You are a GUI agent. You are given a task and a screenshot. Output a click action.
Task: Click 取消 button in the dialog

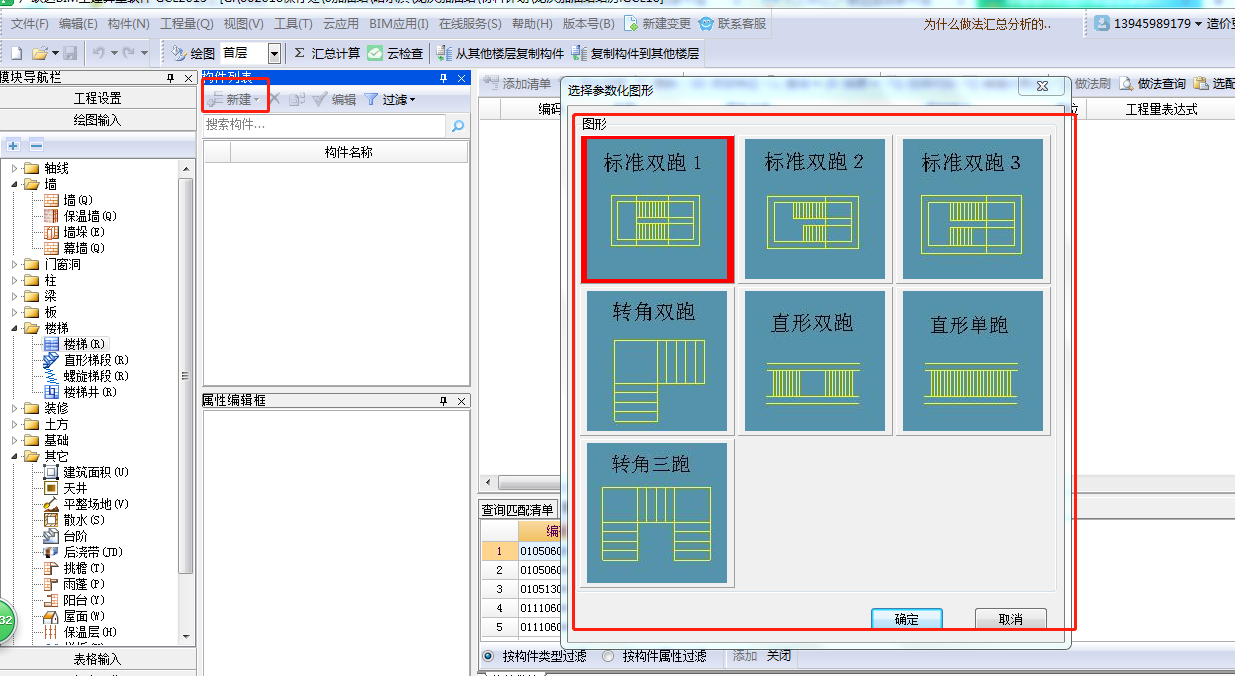[x=1011, y=619]
